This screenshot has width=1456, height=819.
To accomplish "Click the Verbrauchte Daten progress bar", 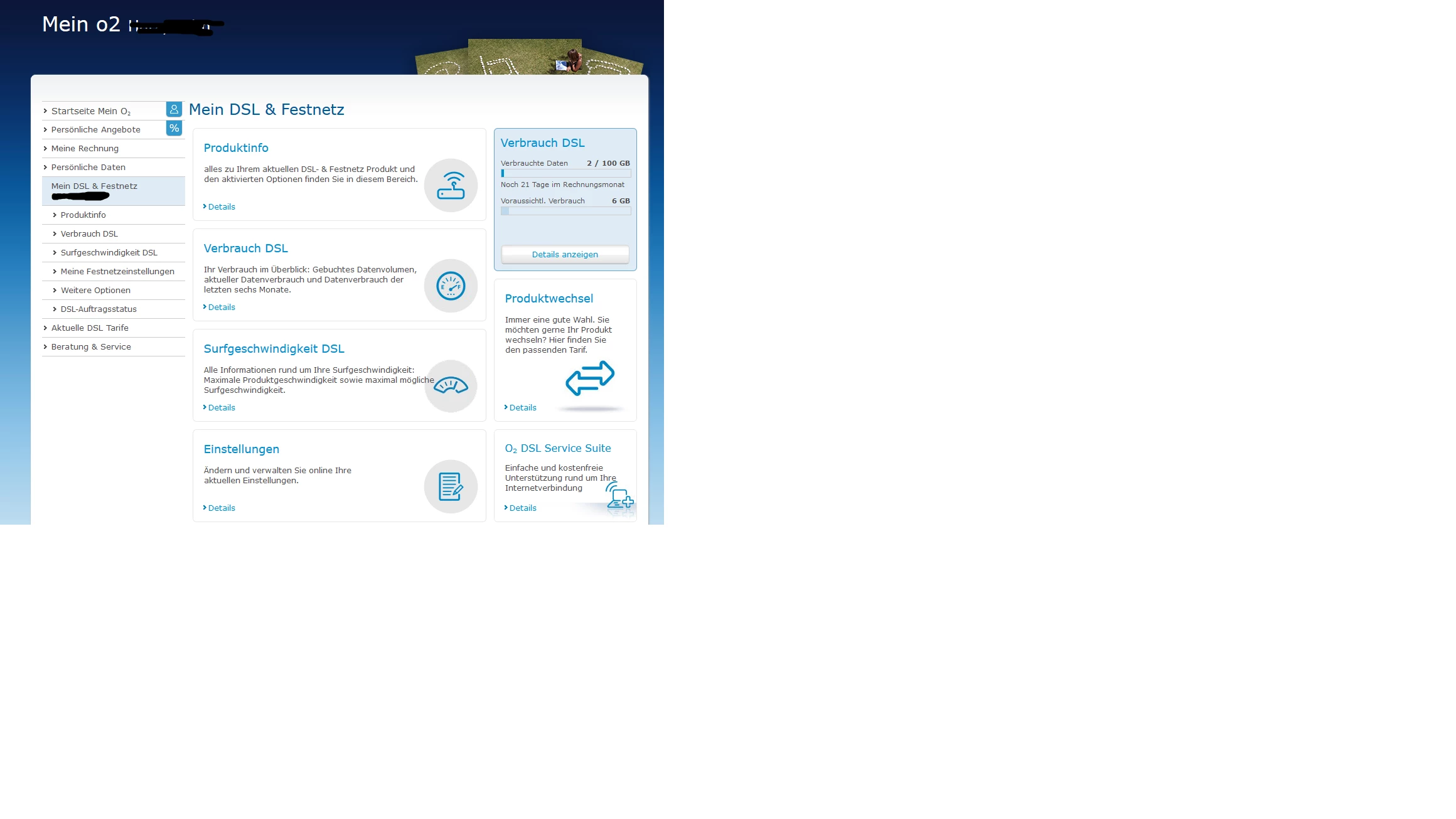I will 565,173.
